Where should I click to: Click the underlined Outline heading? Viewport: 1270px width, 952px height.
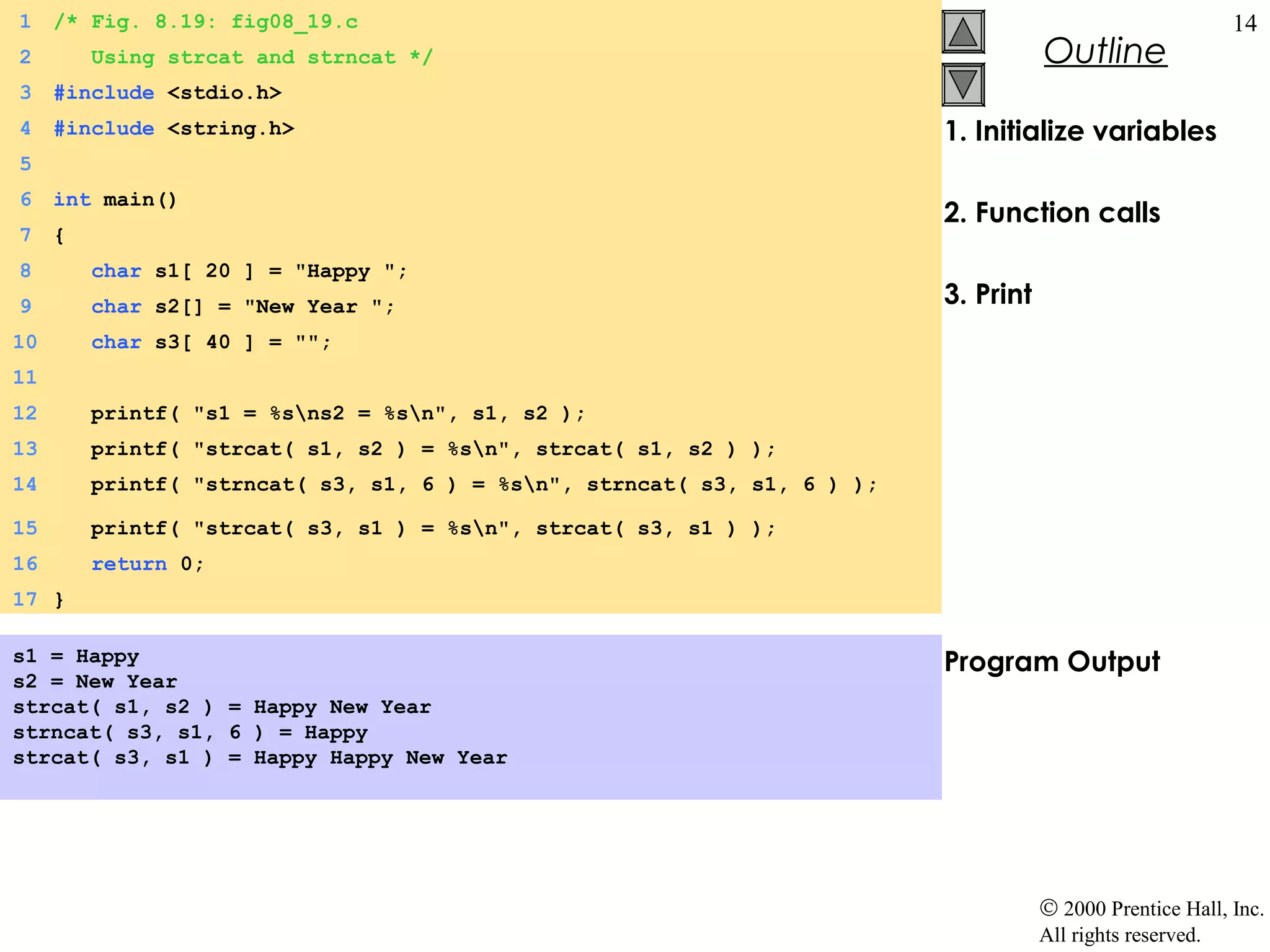click(x=1105, y=51)
